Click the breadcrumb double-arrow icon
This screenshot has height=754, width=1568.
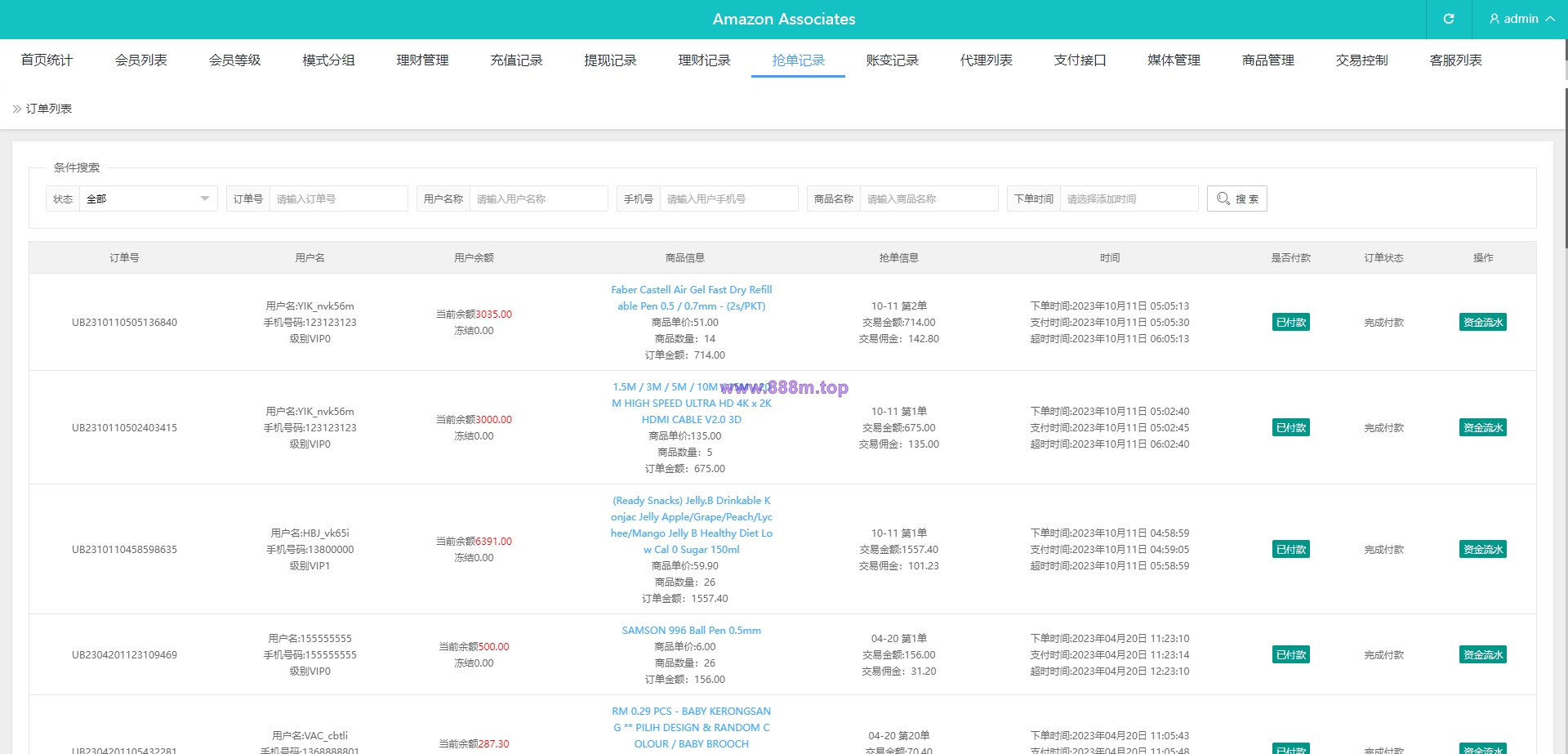16,109
